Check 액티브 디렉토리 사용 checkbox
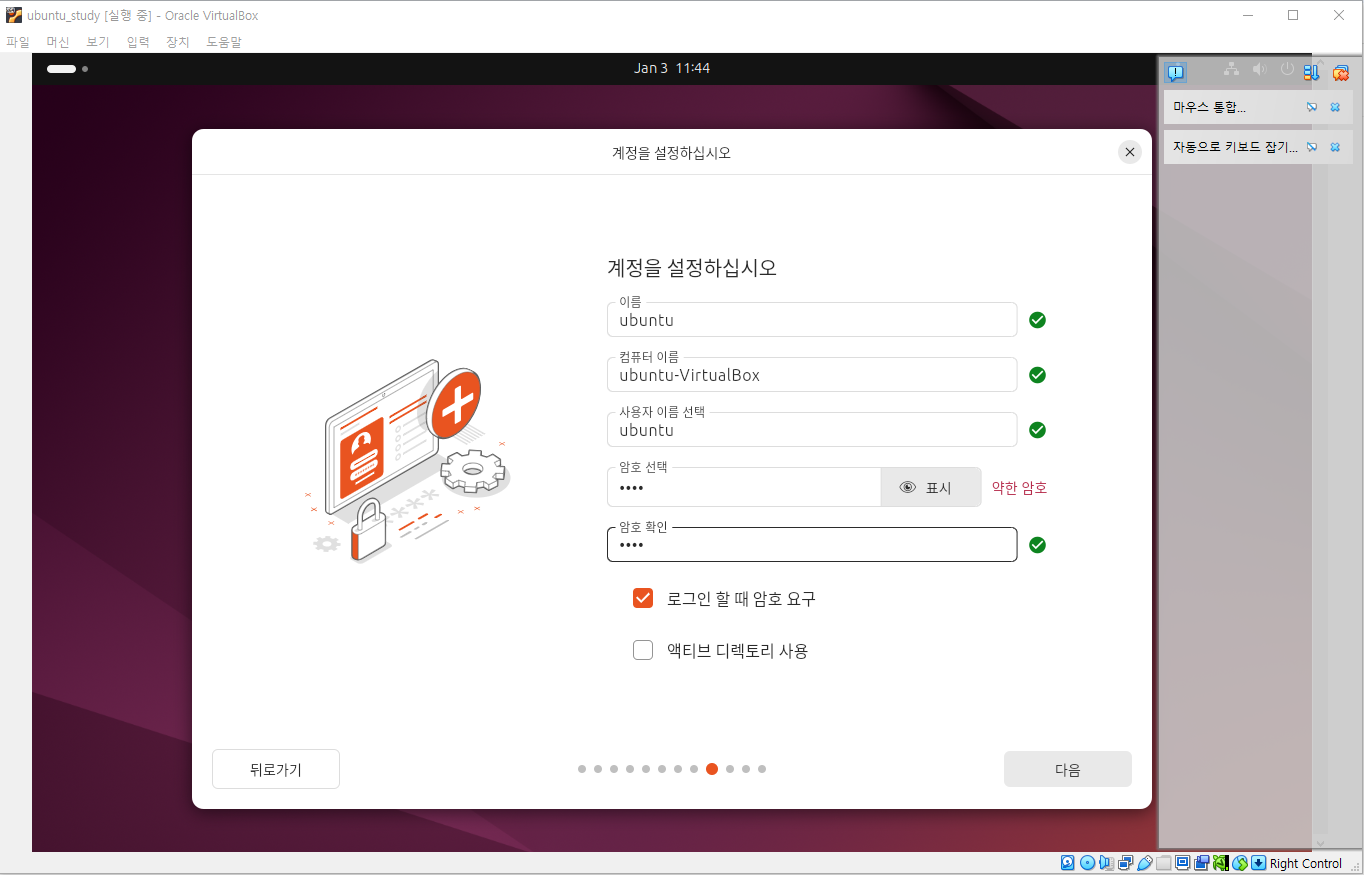This screenshot has height=875, width=1364. [643, 650]
